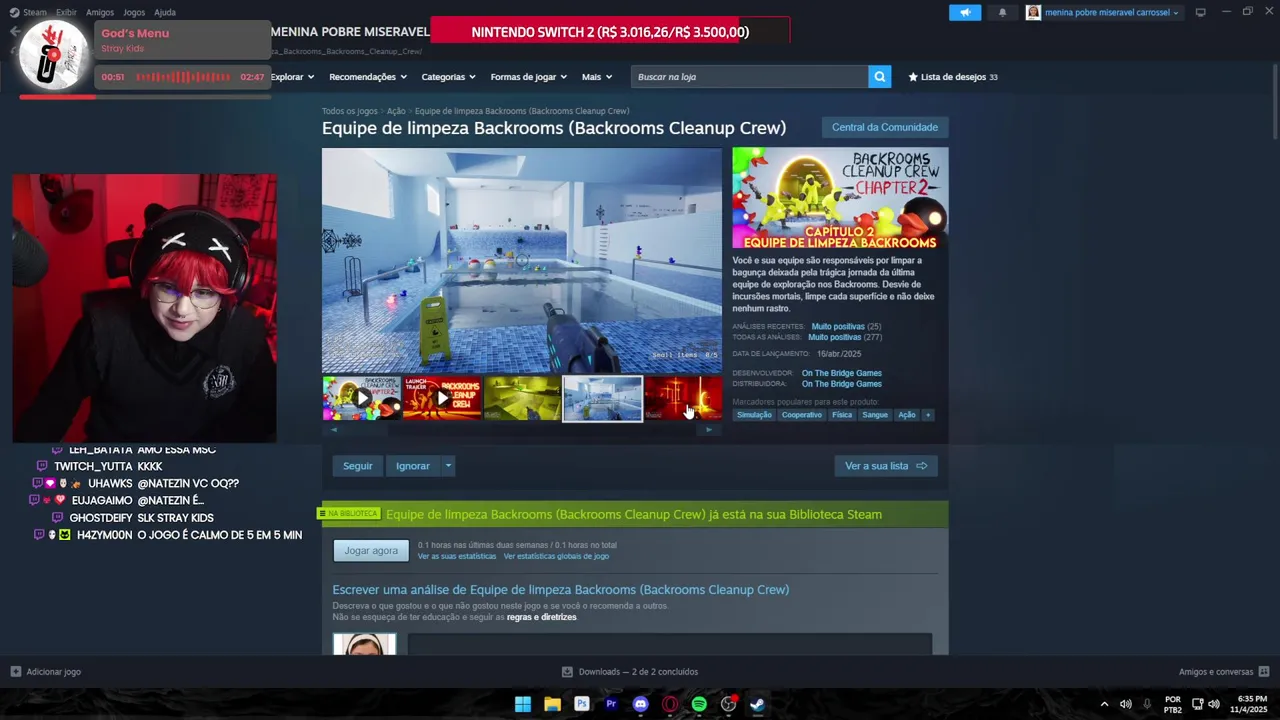Select the Ação tag

(x=906, y=415)
